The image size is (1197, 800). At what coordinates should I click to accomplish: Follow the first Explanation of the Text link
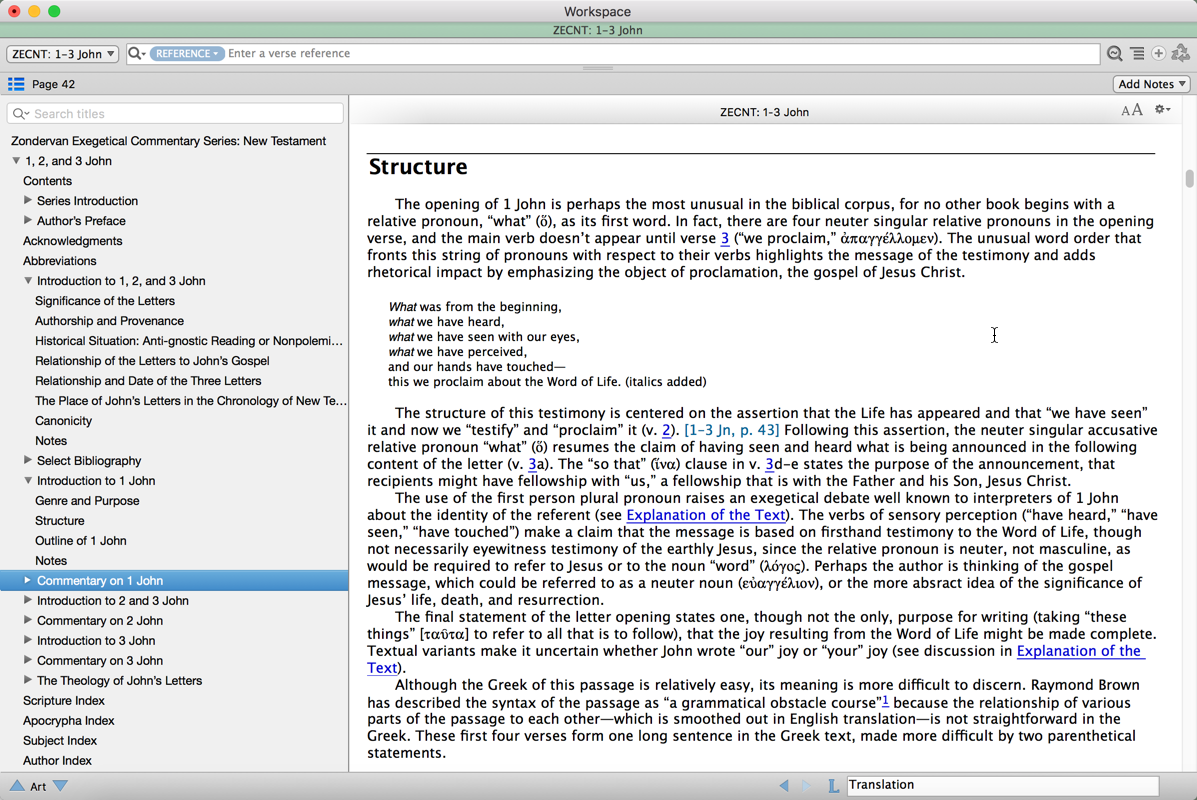tap(705, 515)
